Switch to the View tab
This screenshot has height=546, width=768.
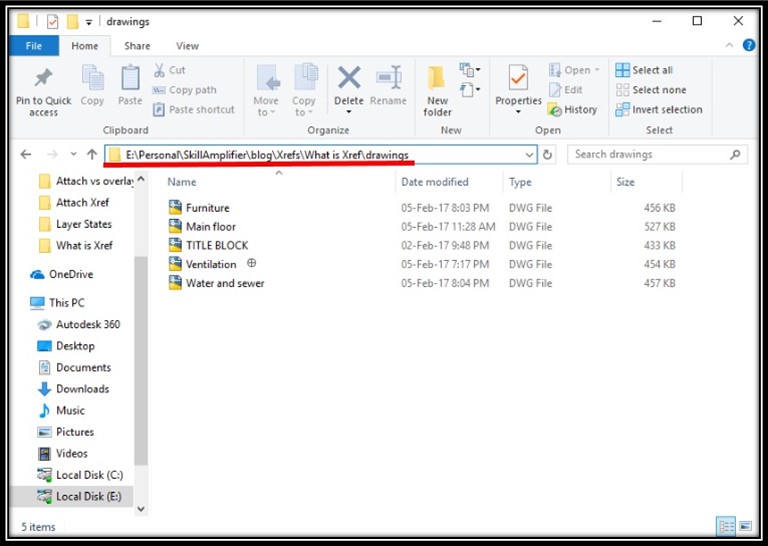pos(187,46)
